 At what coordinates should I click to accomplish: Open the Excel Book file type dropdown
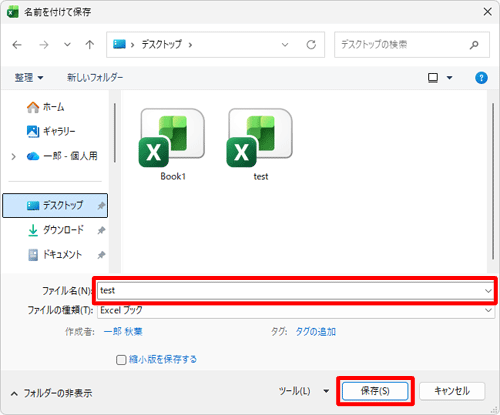[296, 311]
